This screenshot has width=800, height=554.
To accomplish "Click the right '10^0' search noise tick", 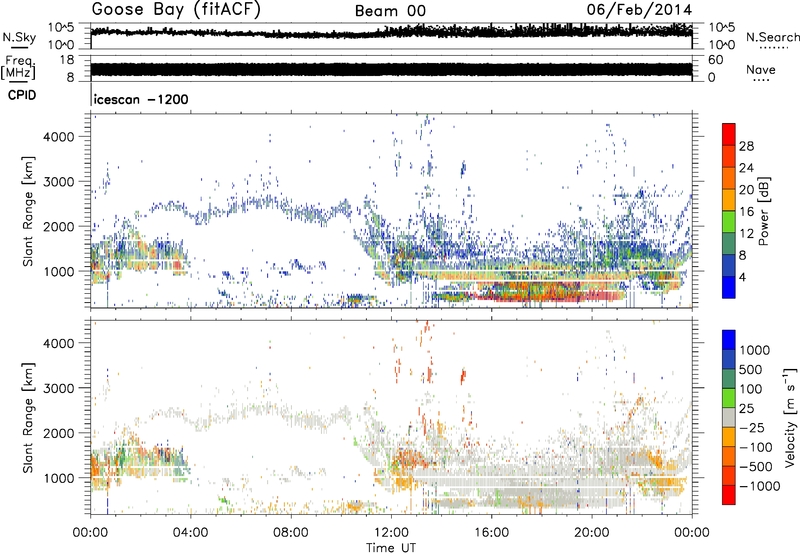I will 721,45.
